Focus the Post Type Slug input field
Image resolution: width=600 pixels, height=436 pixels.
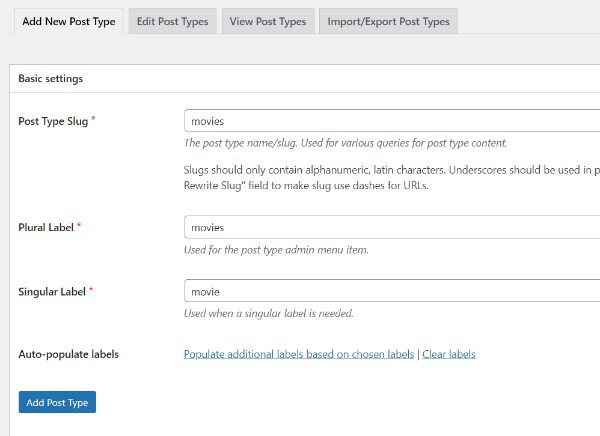tap(392, 121)
